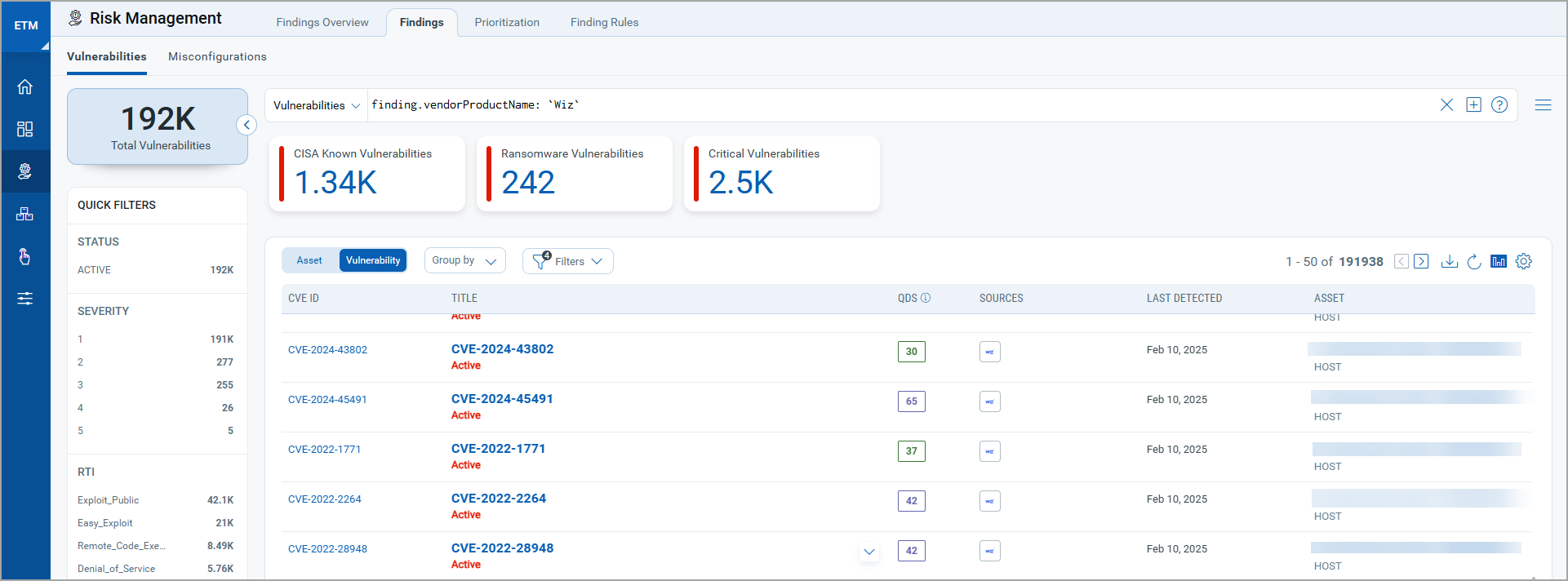Open the Vulnerabilities query type dropdown
1568x581 pixels.
coord(316,105)
